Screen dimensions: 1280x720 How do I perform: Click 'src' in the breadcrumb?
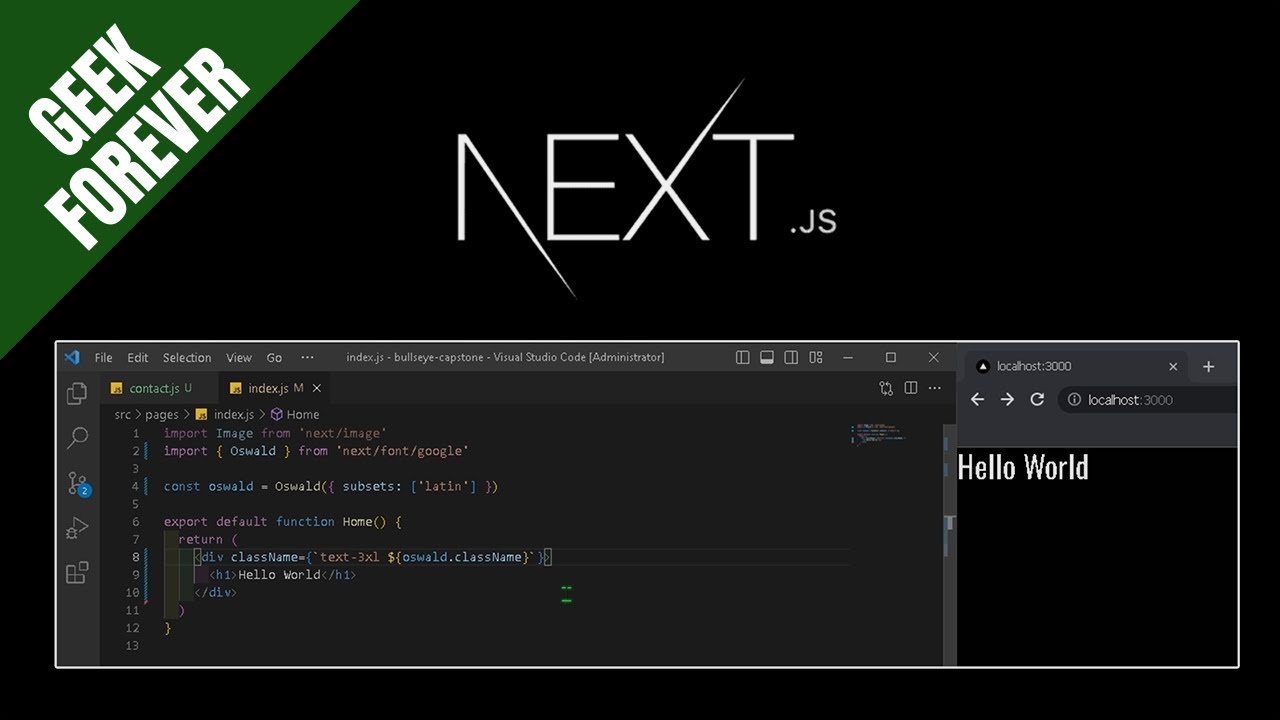[x=123, y=414]
